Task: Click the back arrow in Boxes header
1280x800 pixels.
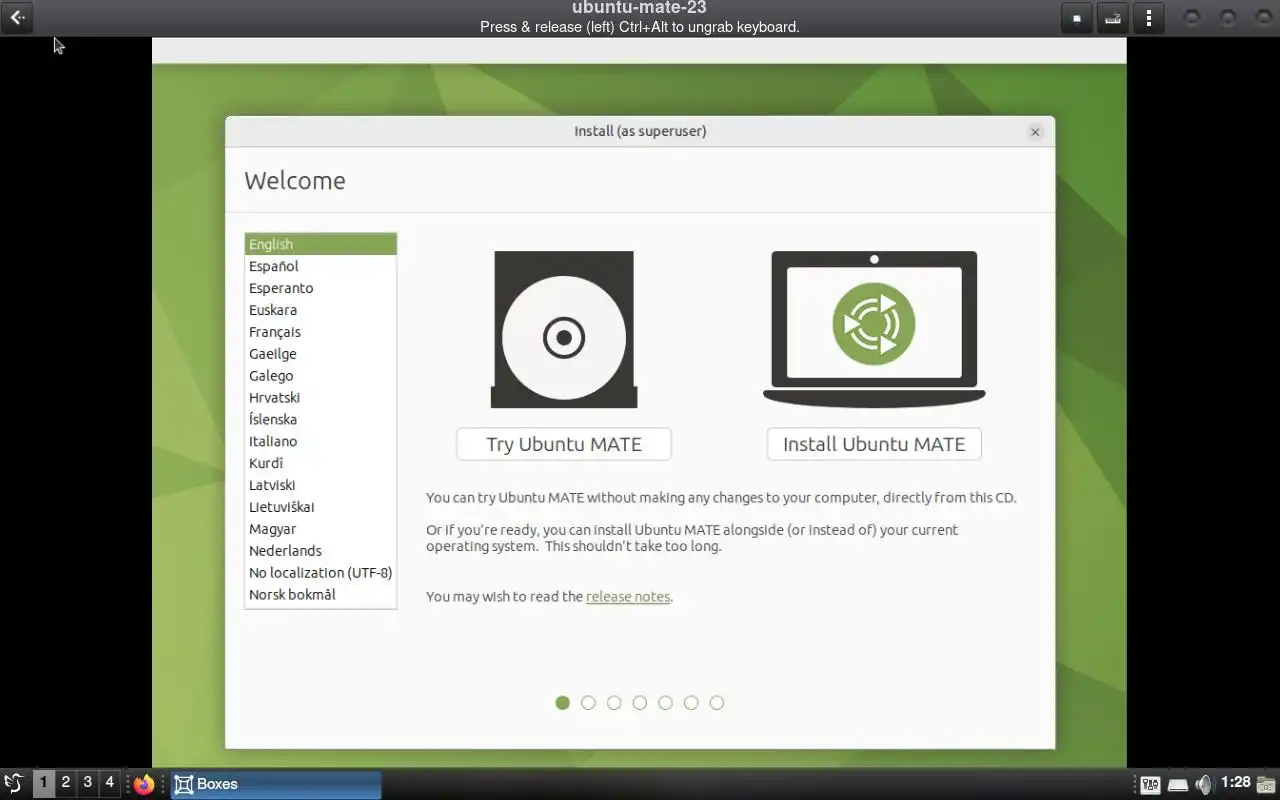Action: [x=17, y=18]
